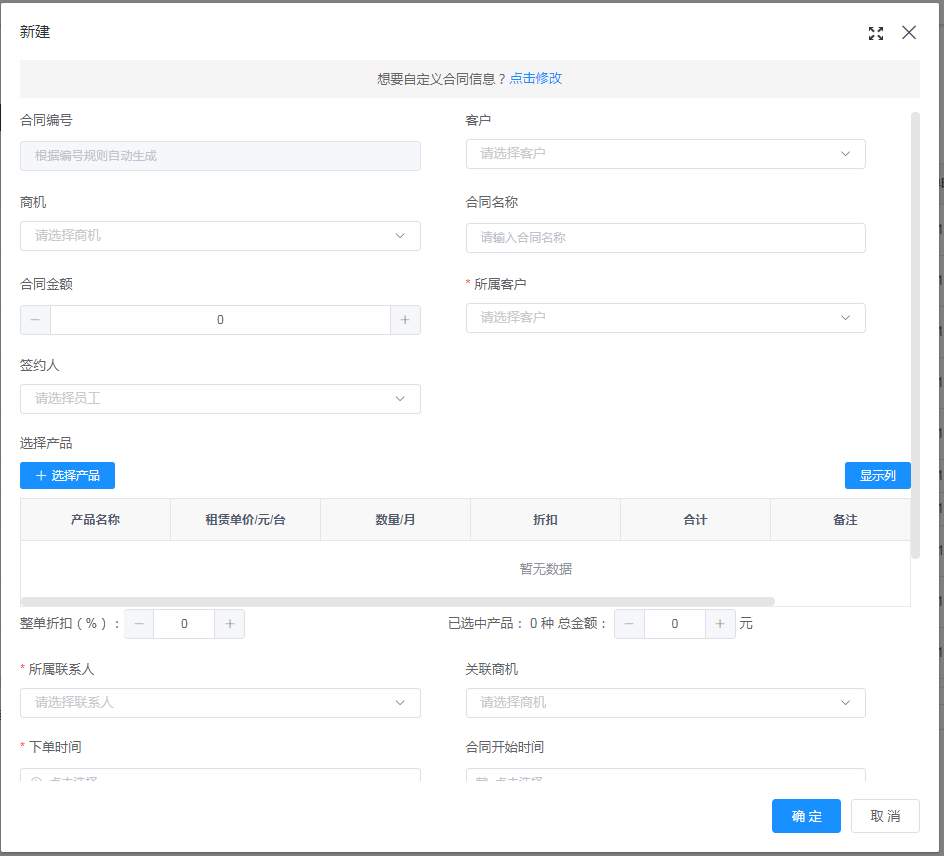Decrease 总金额 using the minus icon

[629, 624]
